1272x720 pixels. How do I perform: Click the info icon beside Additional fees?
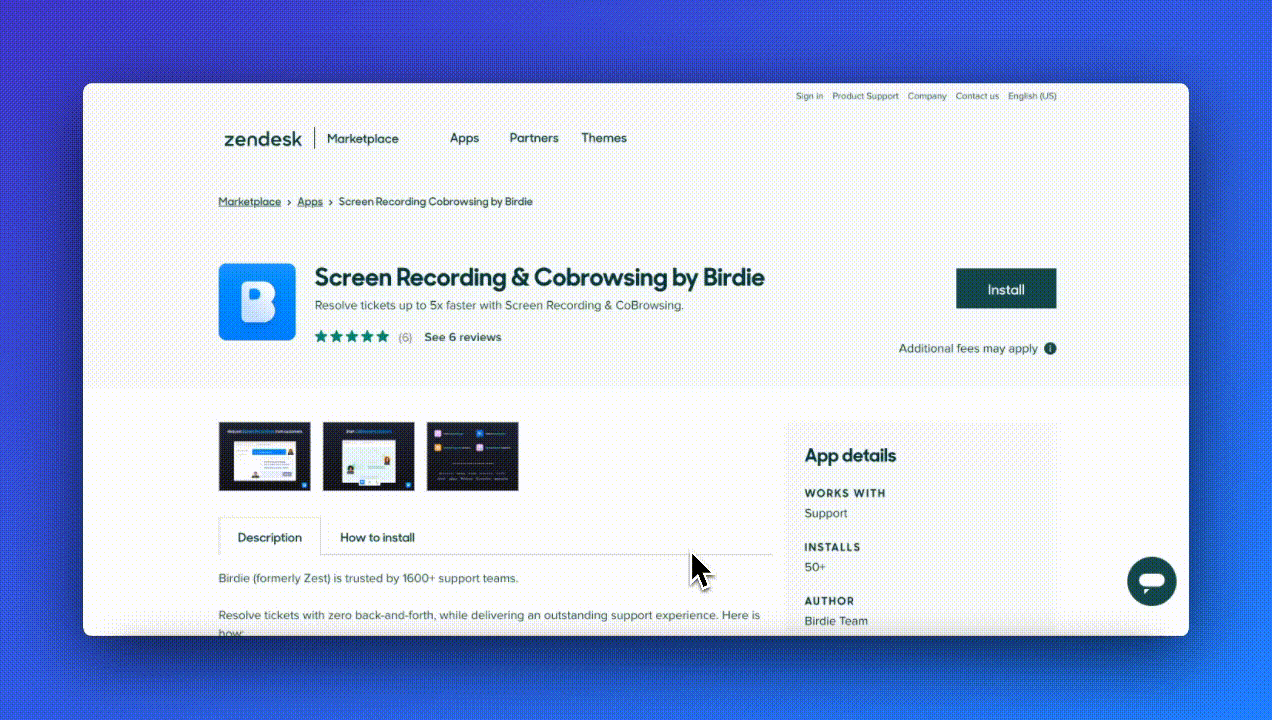click(x=1050, y=349)
